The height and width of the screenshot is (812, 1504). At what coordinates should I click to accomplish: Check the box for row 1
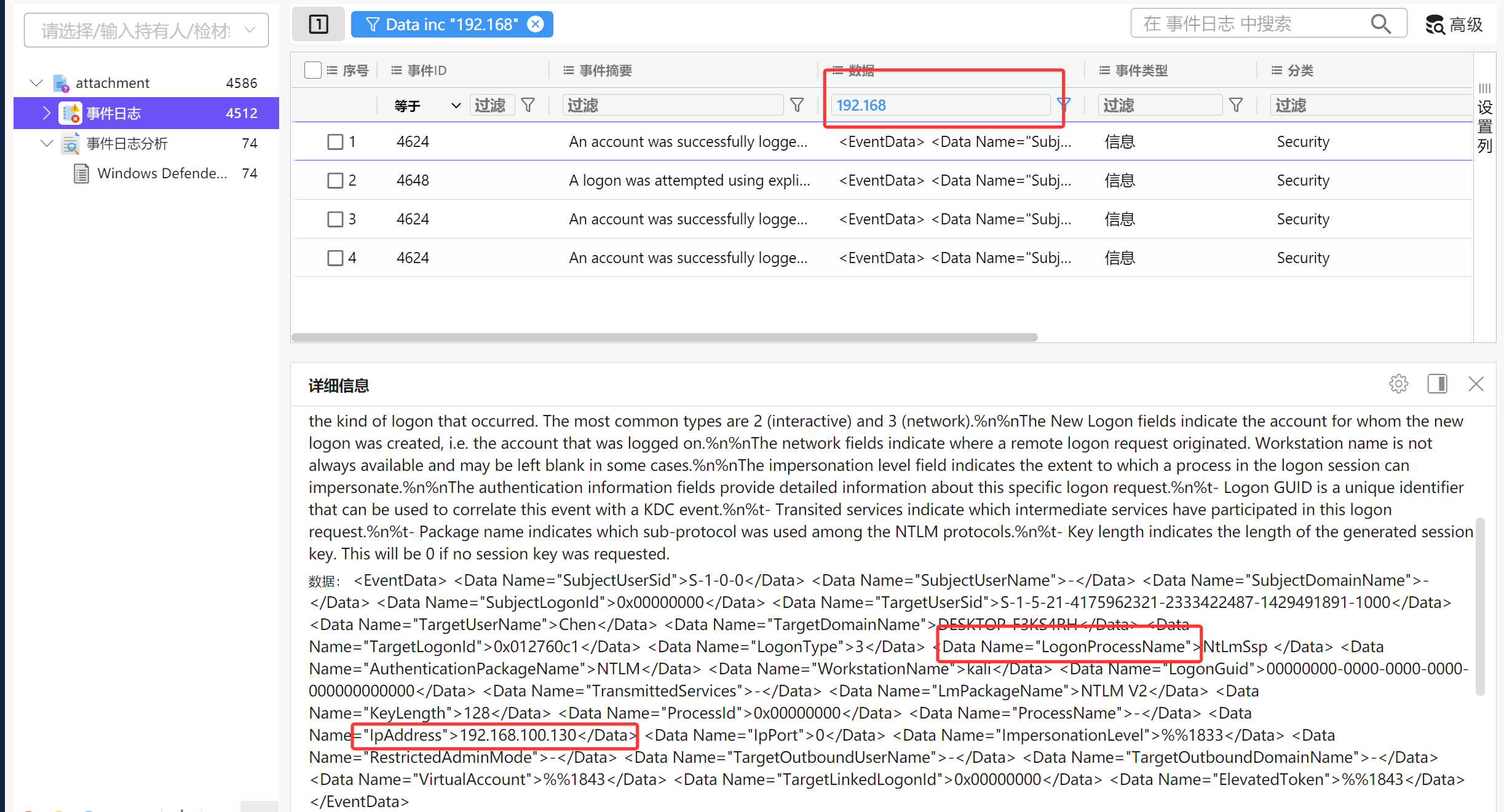tap(335, 142)
